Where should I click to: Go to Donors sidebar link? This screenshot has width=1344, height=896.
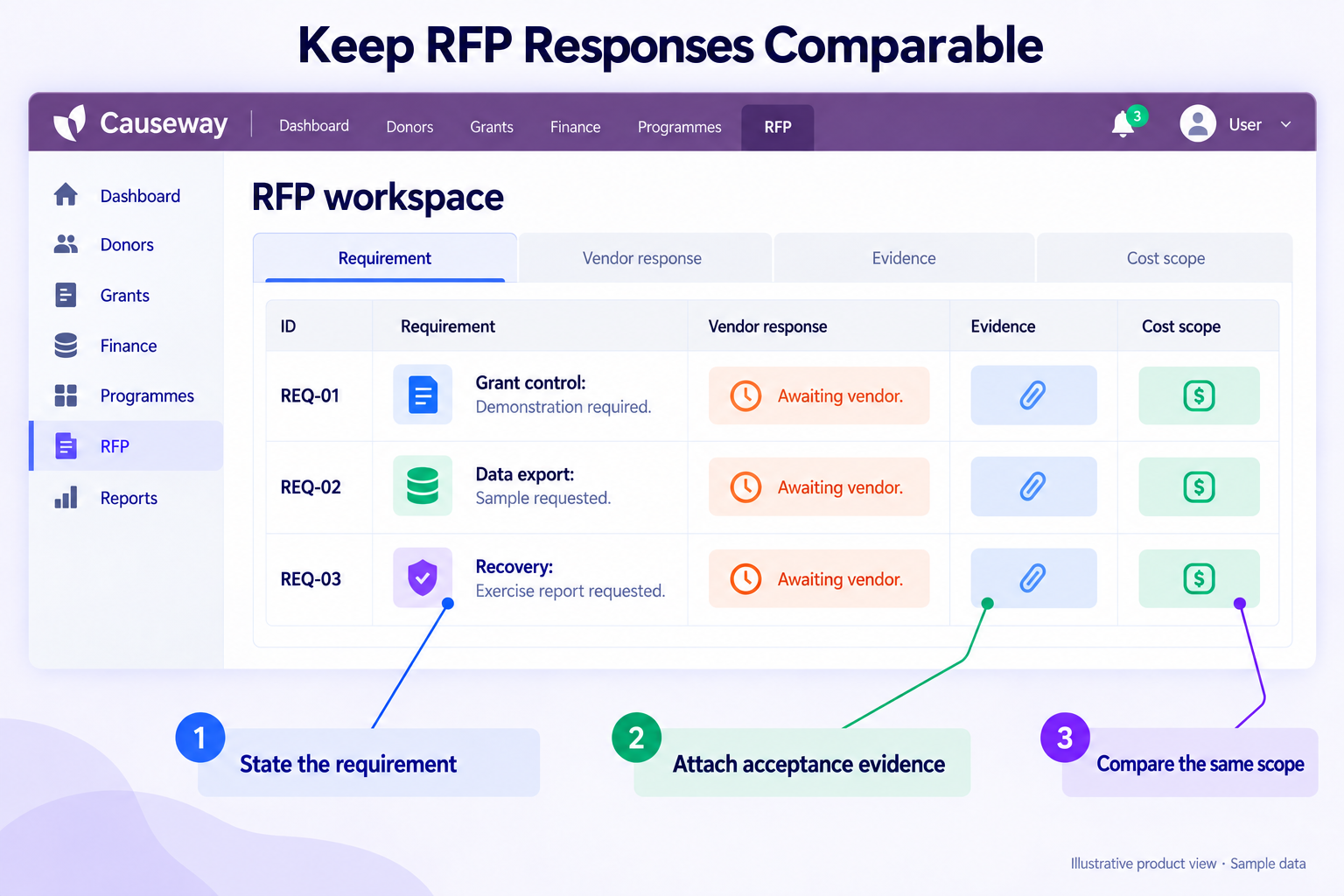pos(127,245)
